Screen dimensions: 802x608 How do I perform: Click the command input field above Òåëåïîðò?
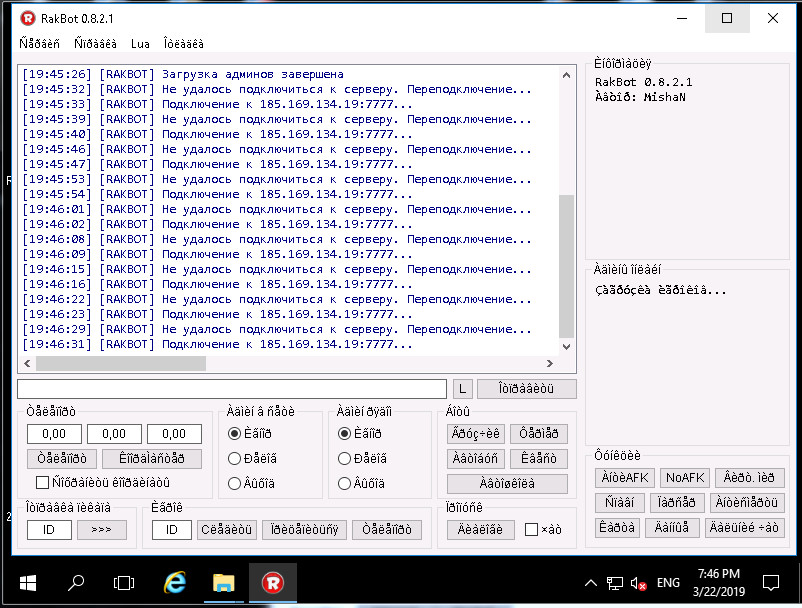click(x=232, y=389)
